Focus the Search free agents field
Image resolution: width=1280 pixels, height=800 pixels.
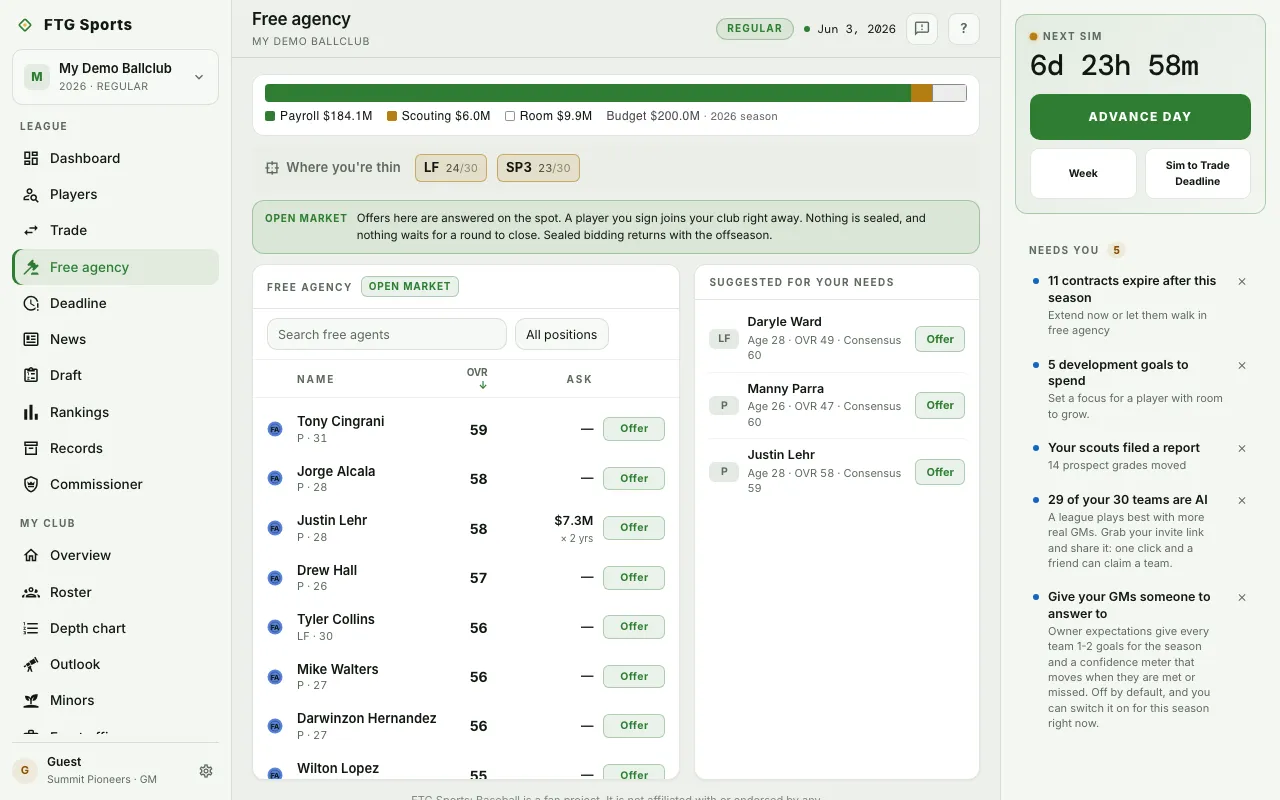point(387,334)
